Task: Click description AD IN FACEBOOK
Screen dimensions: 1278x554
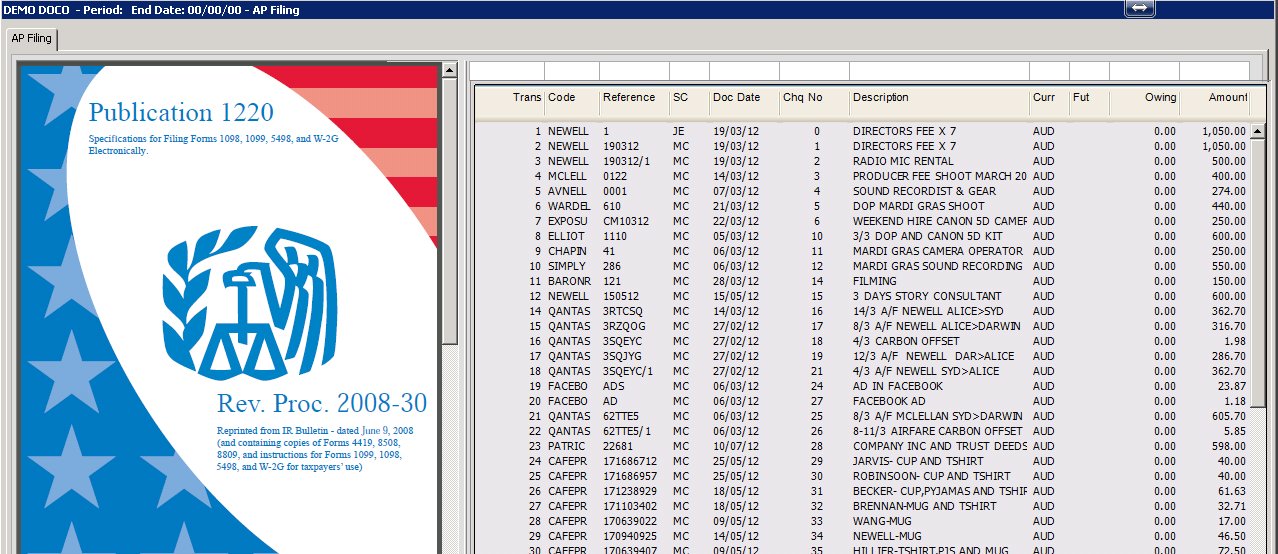Action: [x=898, y=386]
